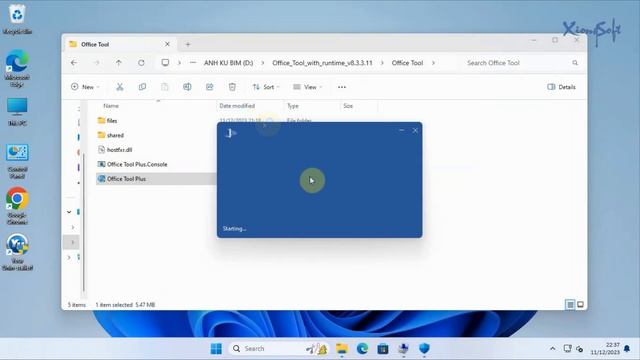Select Office Tool Plus application file
This screenshot has height=360, width=640.
(126, 179)
